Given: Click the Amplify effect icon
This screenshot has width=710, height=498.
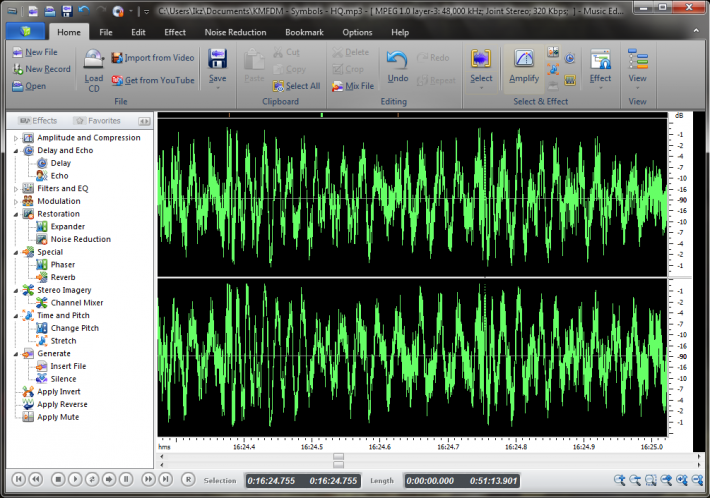Looking at the screenshot, I should pos(524,59).
